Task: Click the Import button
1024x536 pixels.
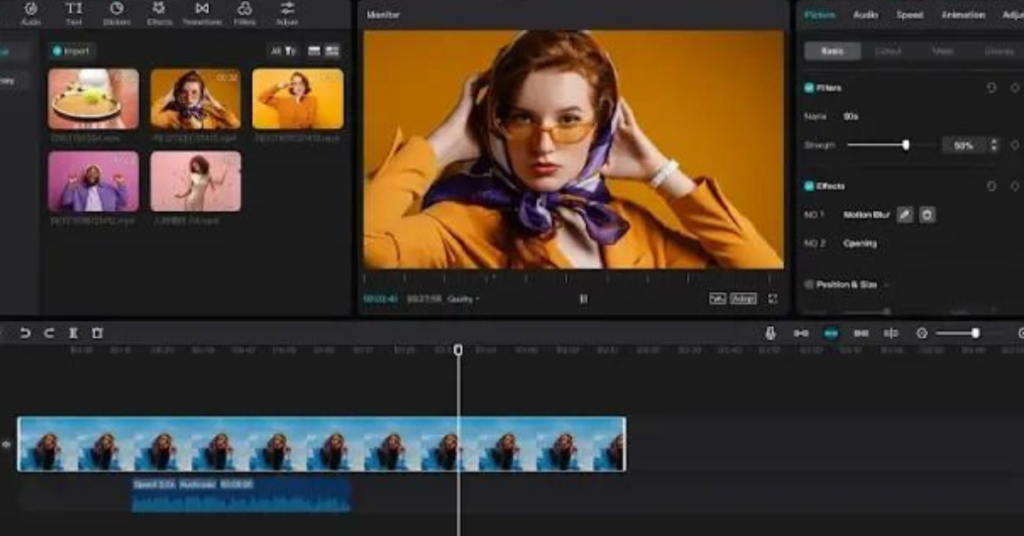Action: [71, 50]
